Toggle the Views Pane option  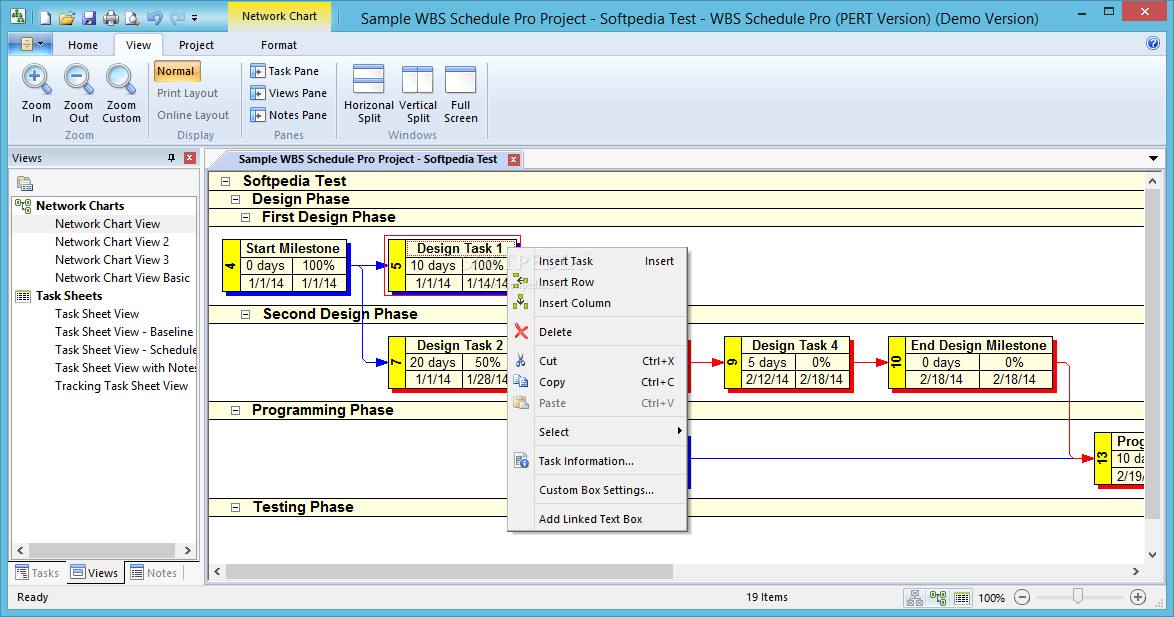point(288,93)
